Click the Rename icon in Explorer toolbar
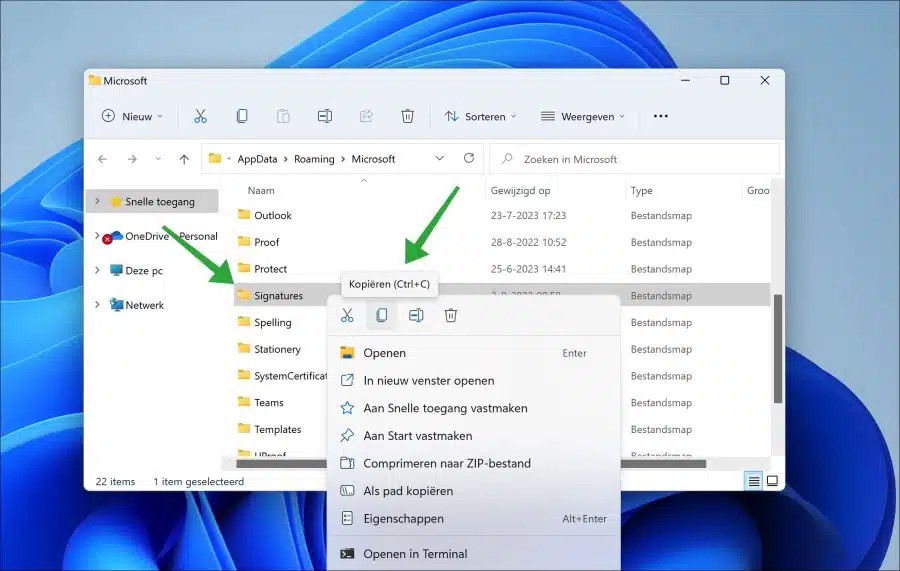This screenshot has height=571, width=900. [325, 116]
